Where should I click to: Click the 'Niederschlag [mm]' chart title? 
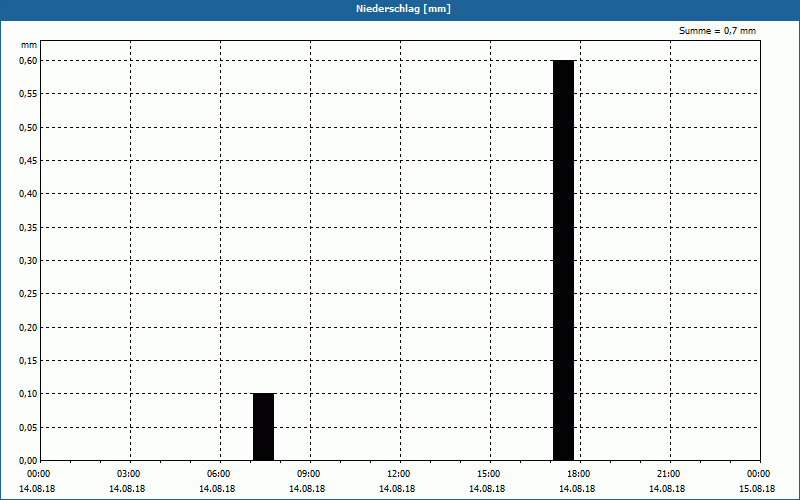coord(403,9)
